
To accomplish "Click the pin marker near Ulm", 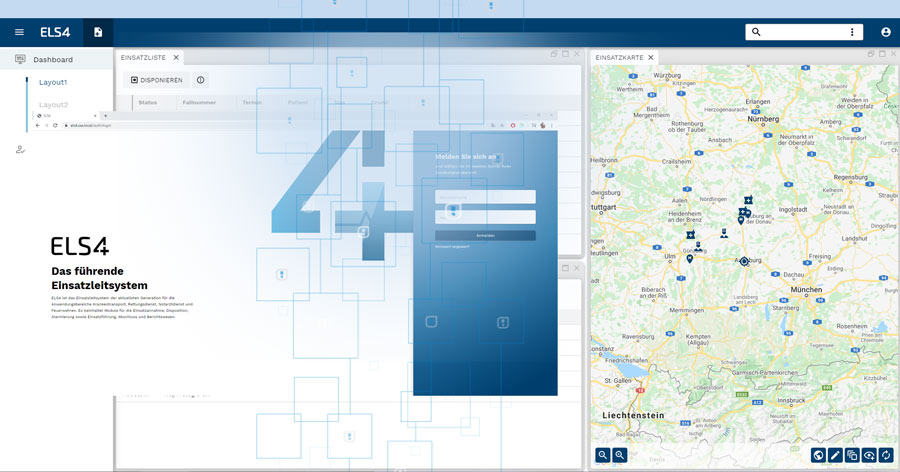I will [690, 259].
